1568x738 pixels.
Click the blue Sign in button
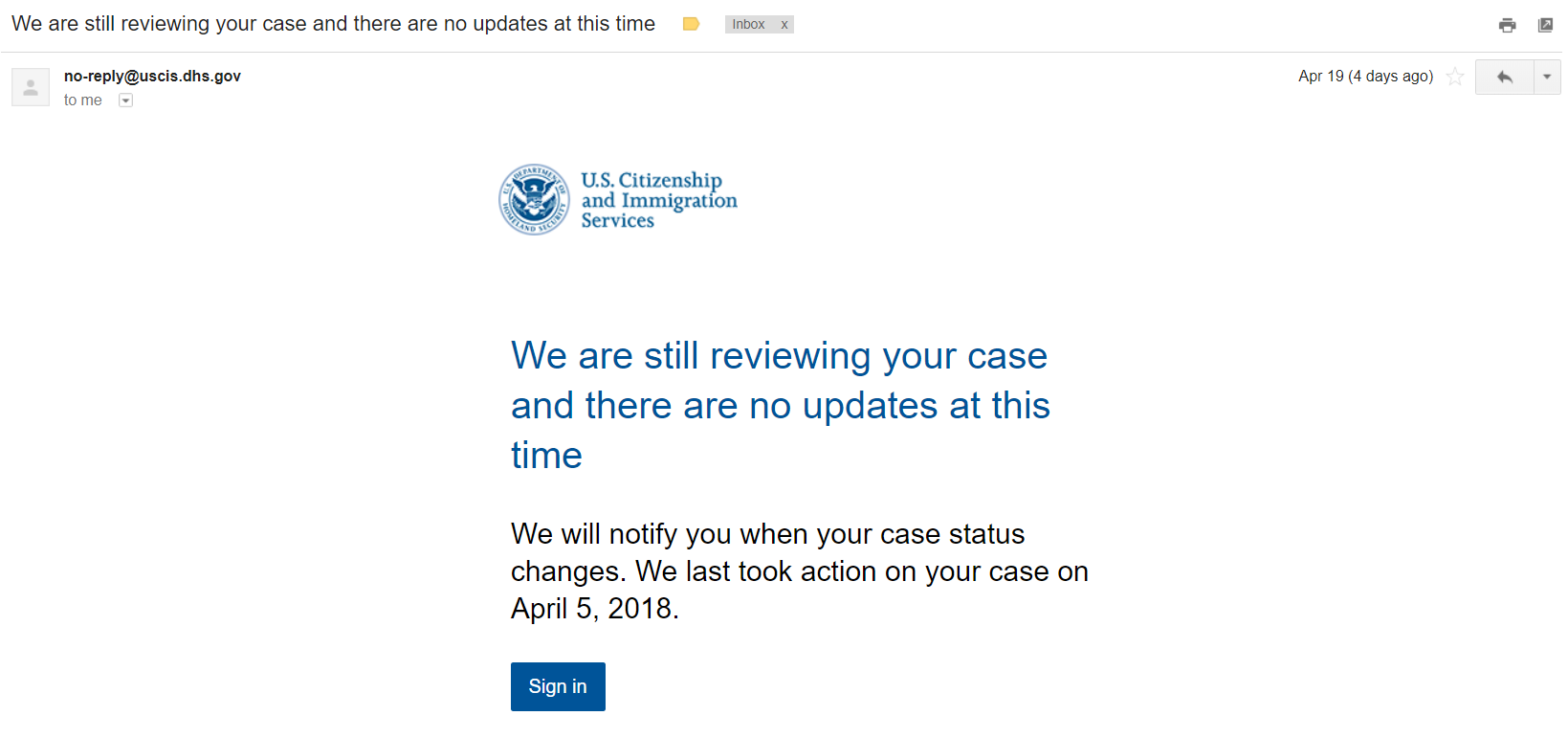coord(558,686)
